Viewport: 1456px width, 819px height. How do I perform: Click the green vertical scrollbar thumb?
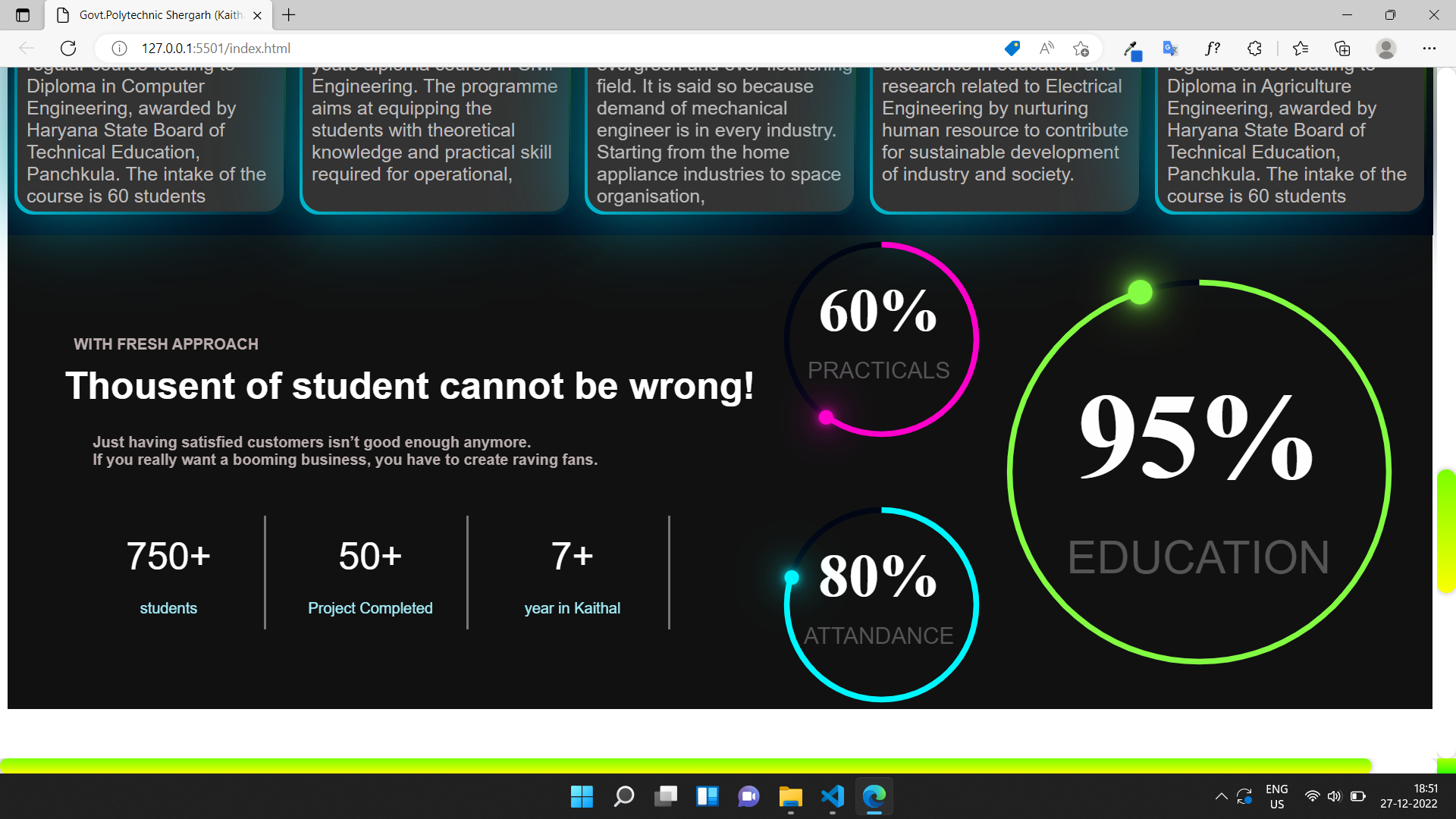(x=1446, y=531)
